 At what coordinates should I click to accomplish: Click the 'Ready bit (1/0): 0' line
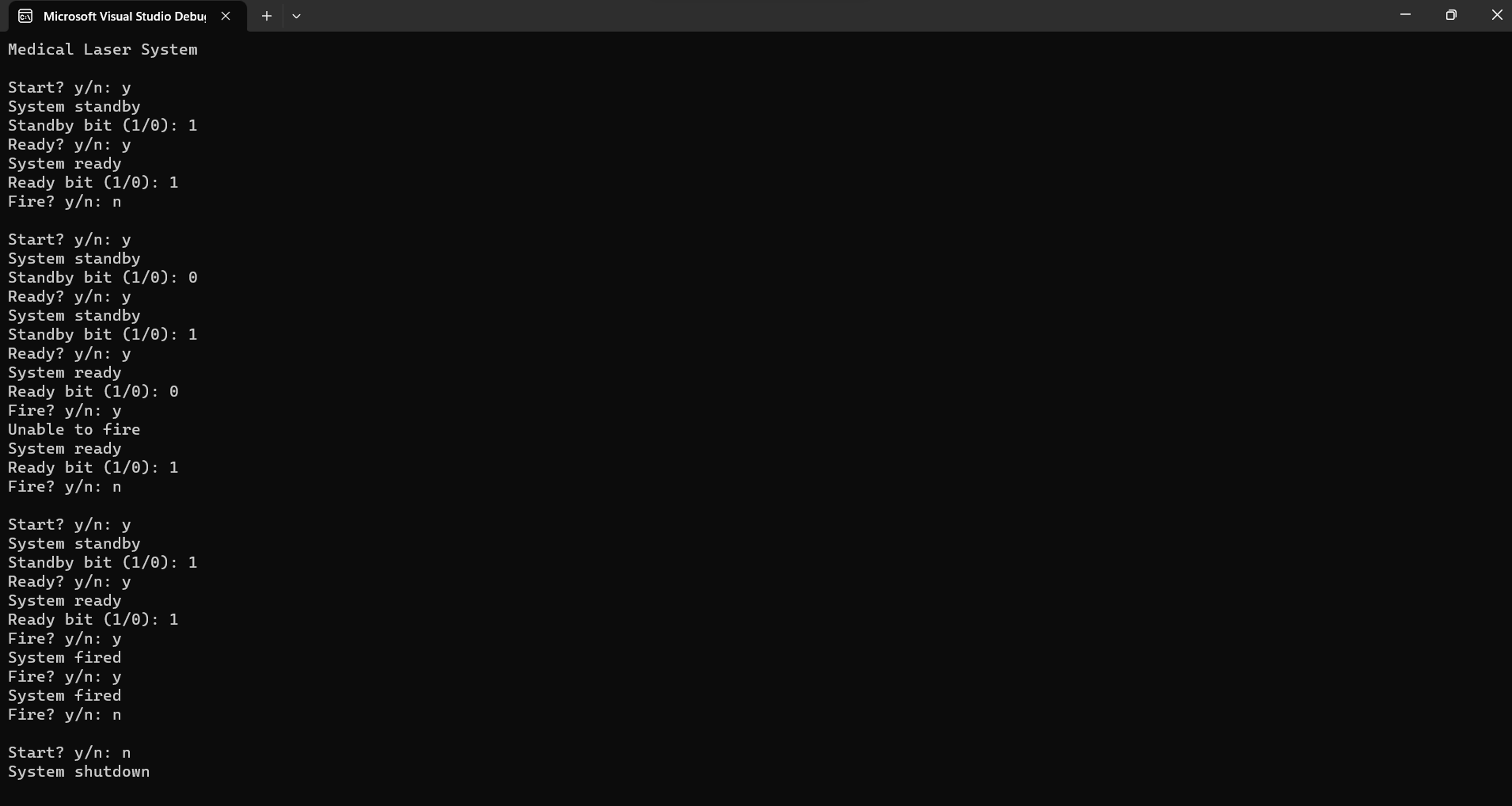click(x=93, y=392)
